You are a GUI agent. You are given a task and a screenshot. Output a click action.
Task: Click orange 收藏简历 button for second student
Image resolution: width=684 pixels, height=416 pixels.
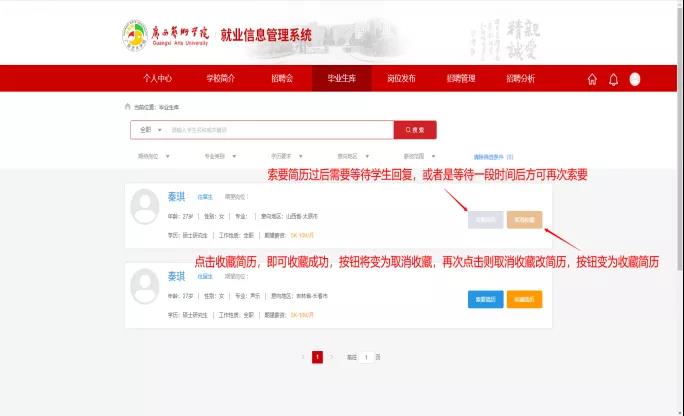point(524,299)
